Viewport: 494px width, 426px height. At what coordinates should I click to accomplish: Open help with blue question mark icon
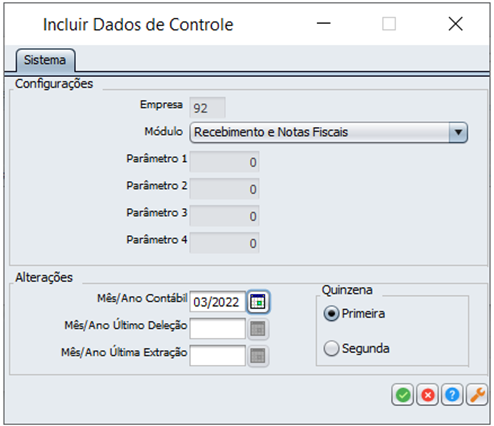(452, 395)
